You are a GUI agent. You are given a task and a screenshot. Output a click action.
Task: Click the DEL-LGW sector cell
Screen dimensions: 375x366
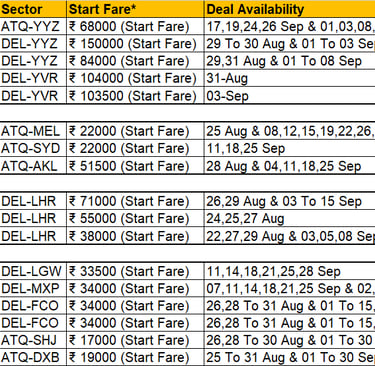[33, 271]
